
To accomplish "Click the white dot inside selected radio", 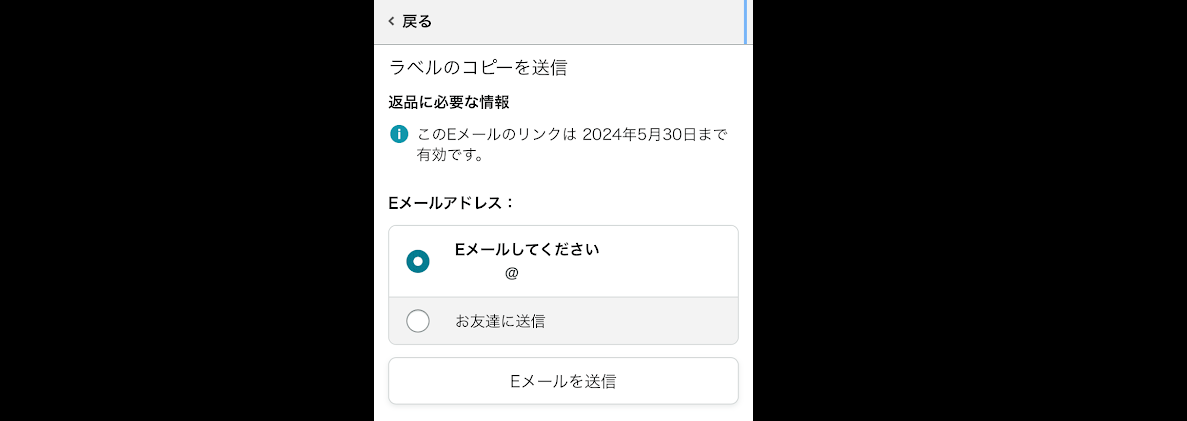I will (418, 261).
